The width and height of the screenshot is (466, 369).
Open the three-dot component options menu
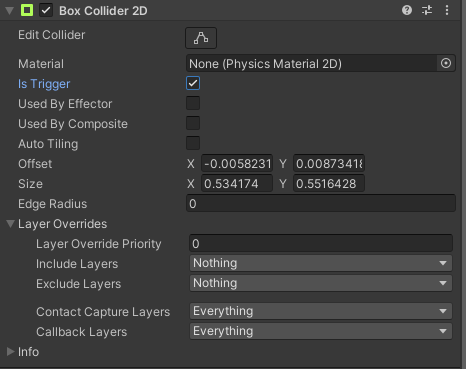click(447, 10)
